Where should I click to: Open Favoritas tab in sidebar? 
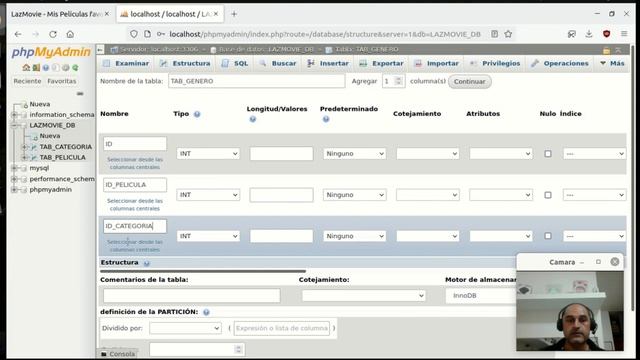click(x=62, y=81)
